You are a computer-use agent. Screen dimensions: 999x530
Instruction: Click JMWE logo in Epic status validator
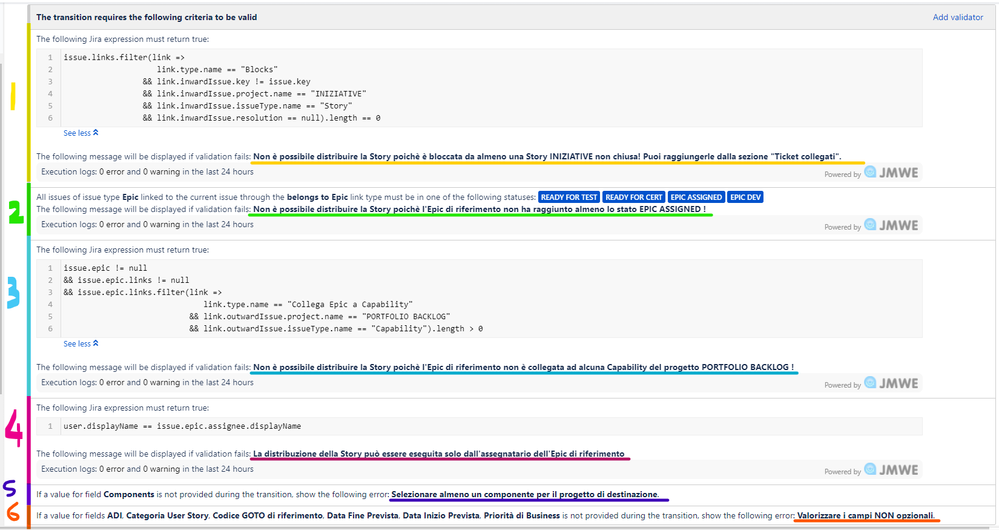tap(891, 226)
